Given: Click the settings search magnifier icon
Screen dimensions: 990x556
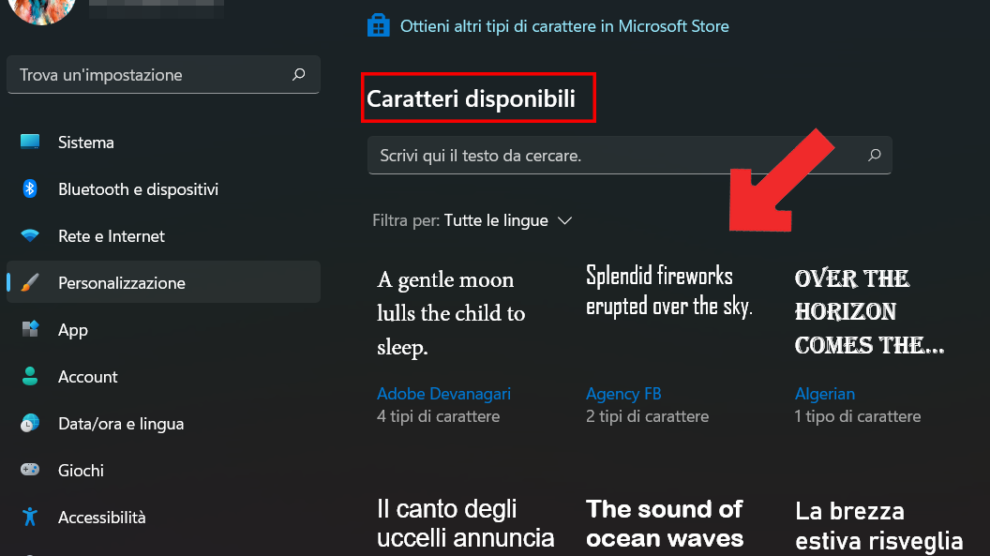Looking at the screenshot, I should pos(298,75).
